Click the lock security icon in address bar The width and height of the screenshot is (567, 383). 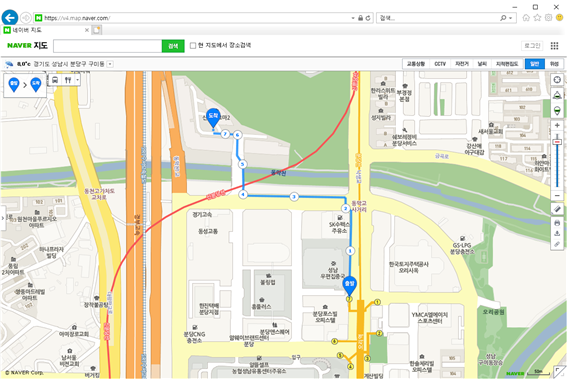pos(360,18)
